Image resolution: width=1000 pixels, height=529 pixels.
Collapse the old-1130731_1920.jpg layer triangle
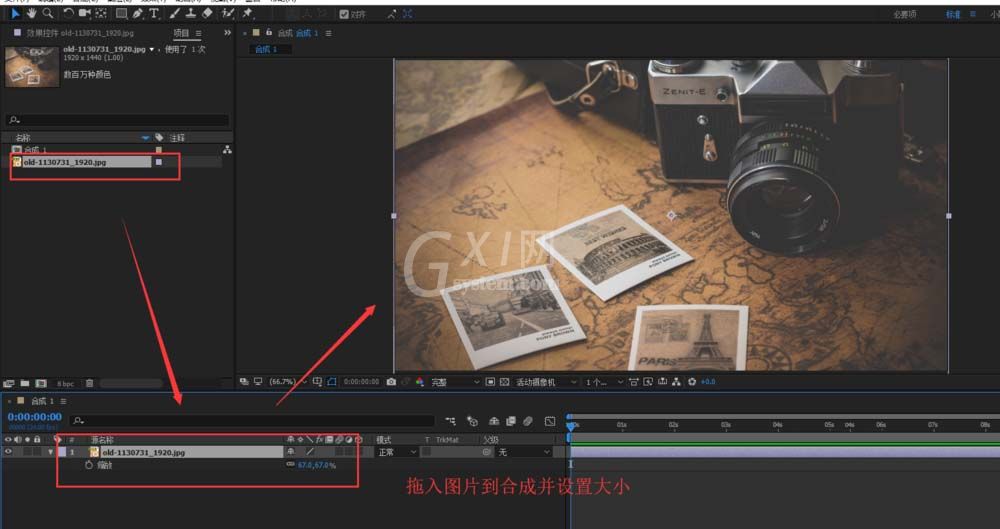50,452
